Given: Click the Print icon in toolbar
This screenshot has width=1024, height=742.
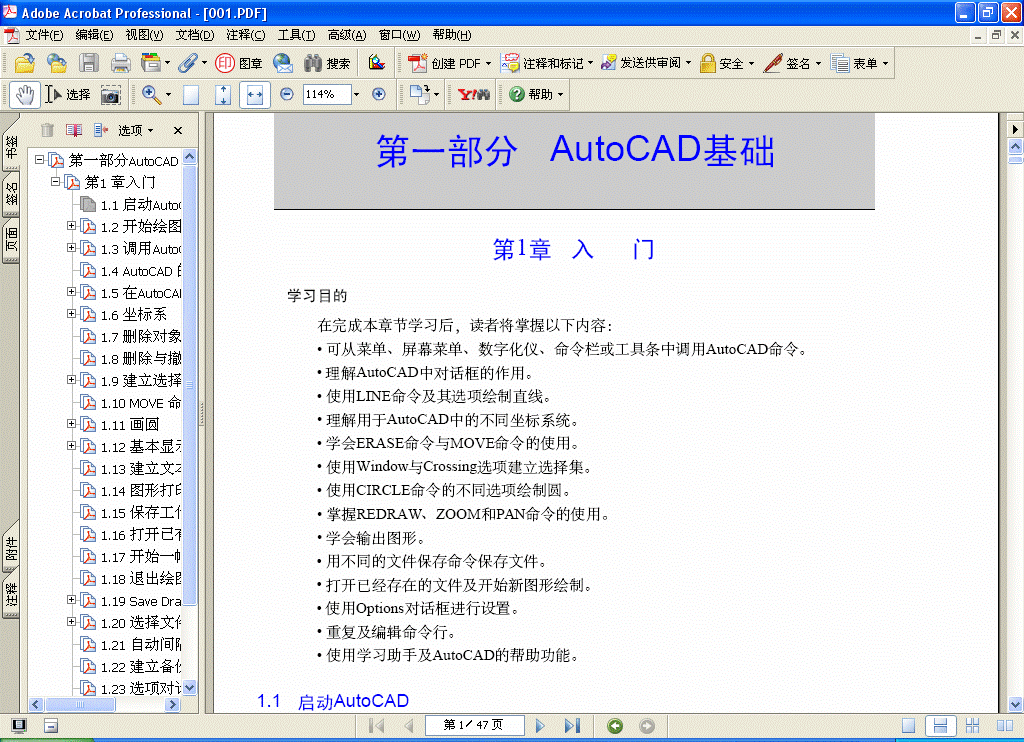Looking at the screenshot, I should (x=120, y=63).
